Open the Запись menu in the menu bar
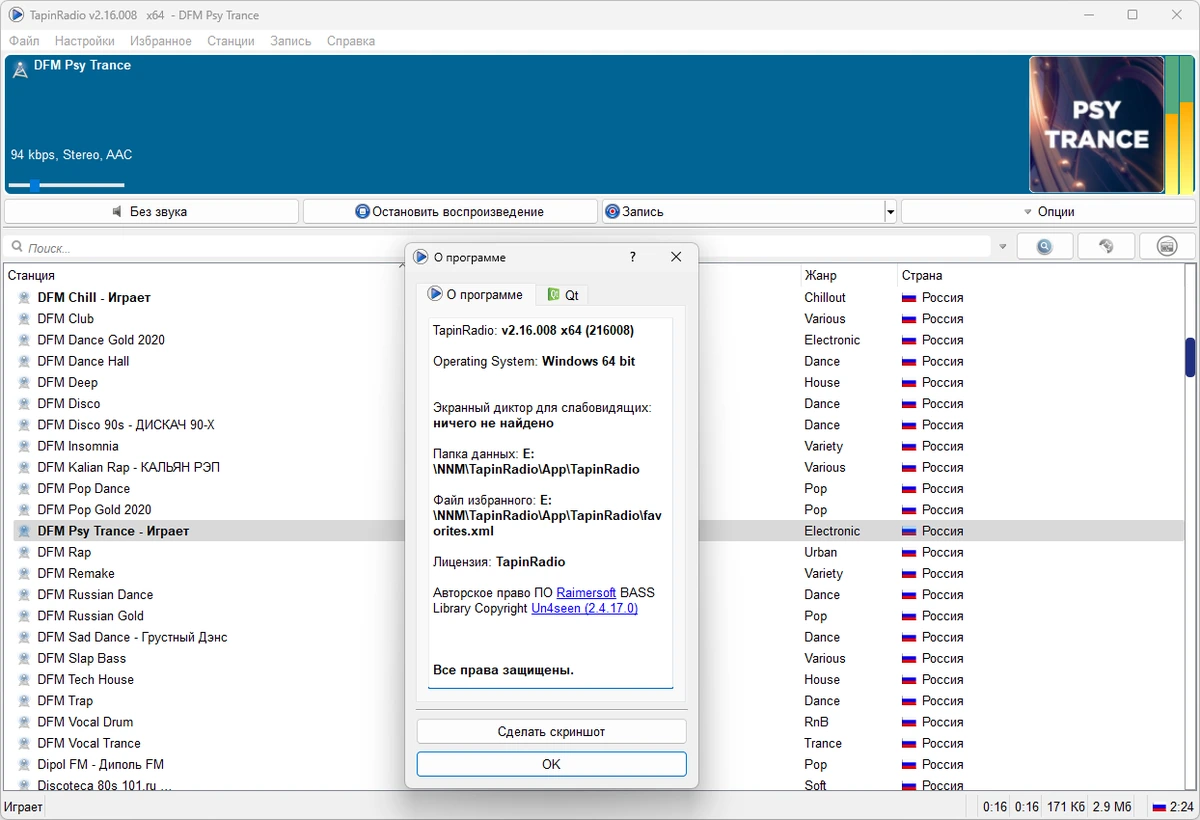1200x820 pixels. click(291, 41)
